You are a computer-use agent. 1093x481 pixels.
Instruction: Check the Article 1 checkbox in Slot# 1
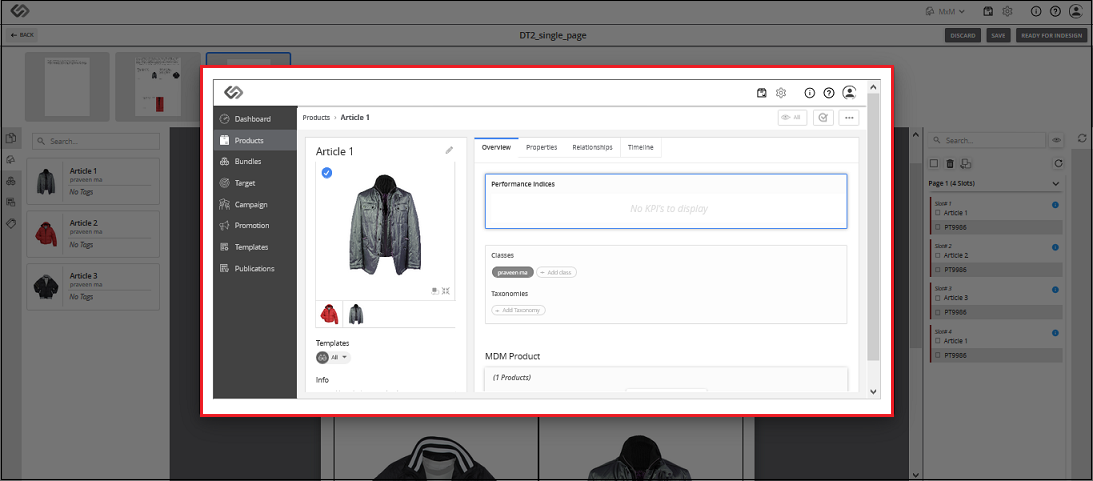pyautogui.click(x=938, y=213)
